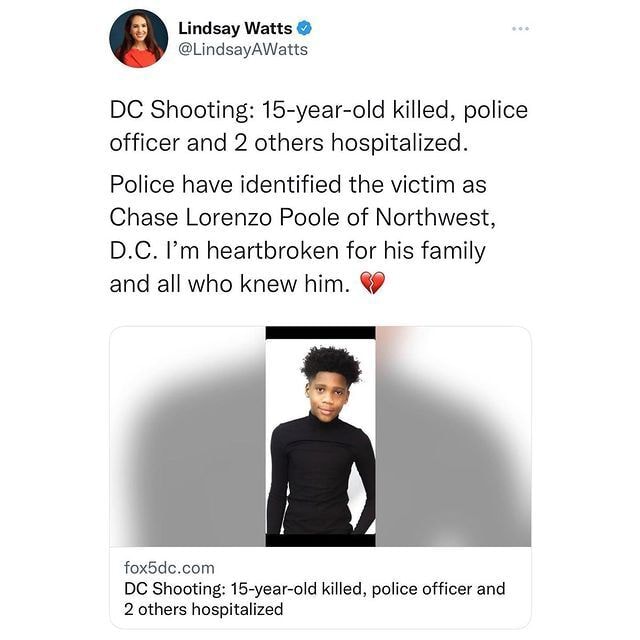Click the blurred left side of card image

[x=187, y=436]
